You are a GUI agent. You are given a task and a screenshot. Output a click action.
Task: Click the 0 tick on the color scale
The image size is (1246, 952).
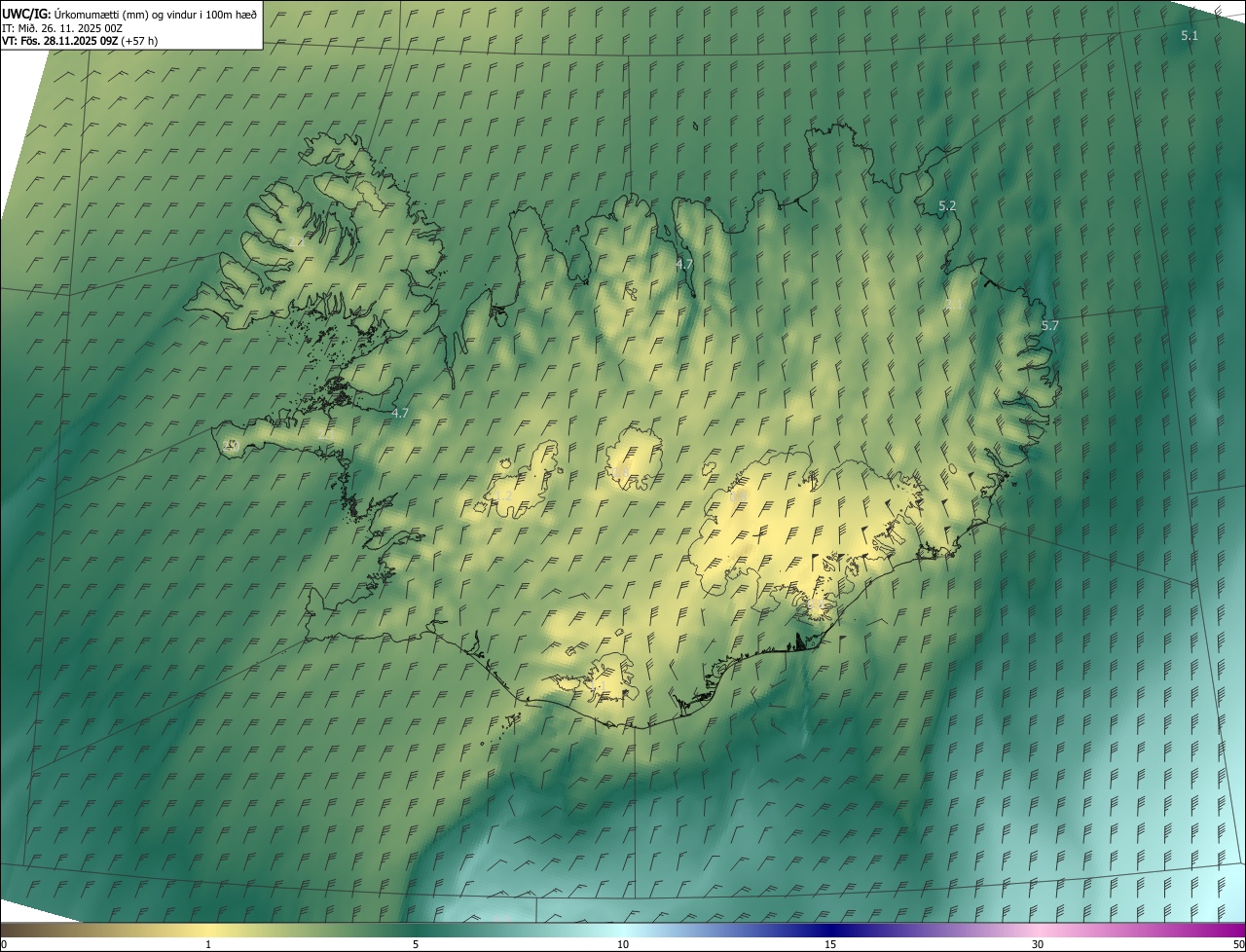[x=3, y=944]
